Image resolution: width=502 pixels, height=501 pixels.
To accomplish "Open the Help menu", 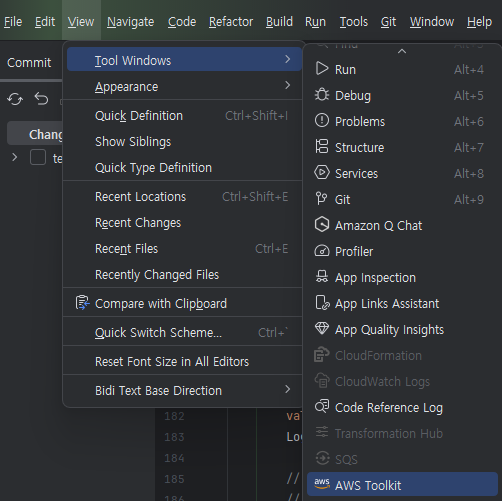I will pyautogui.click(x=479, y=22).
